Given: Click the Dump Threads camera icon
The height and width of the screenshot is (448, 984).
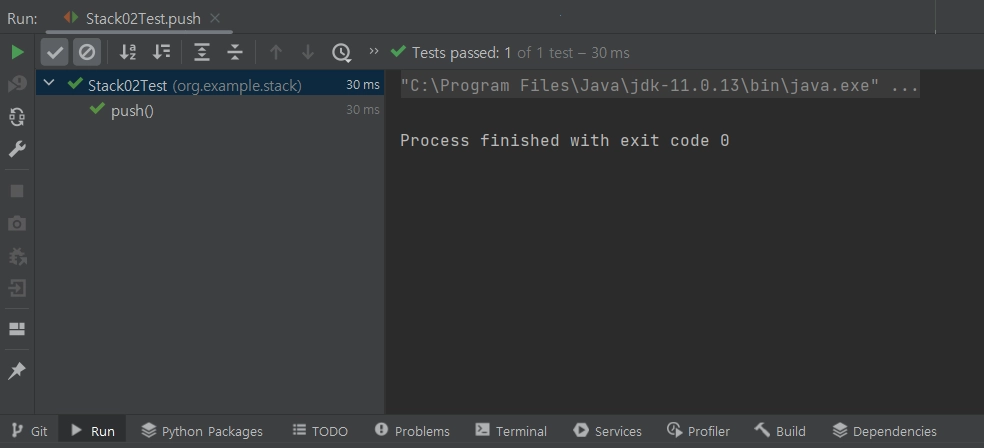Looking at the screenshot, I should [x=17, y=223].
